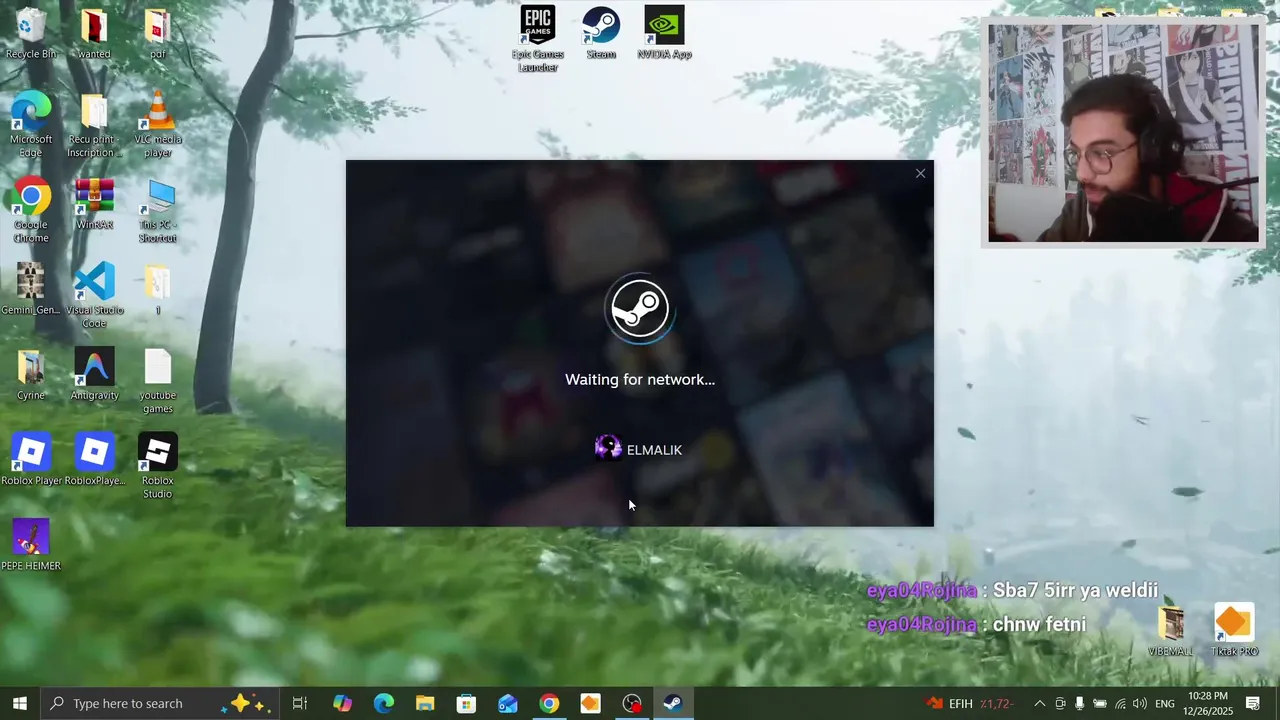Viewport: 1280px width, 720px height.
Task: Select the Gemini_Gen image file icon
Action: click(31, 289)
